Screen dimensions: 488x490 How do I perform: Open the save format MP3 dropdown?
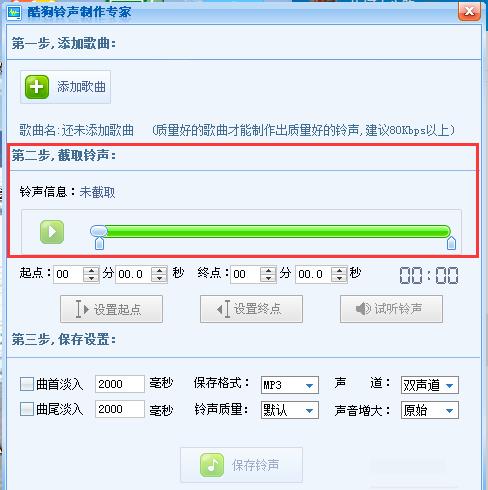pos(290,385)
